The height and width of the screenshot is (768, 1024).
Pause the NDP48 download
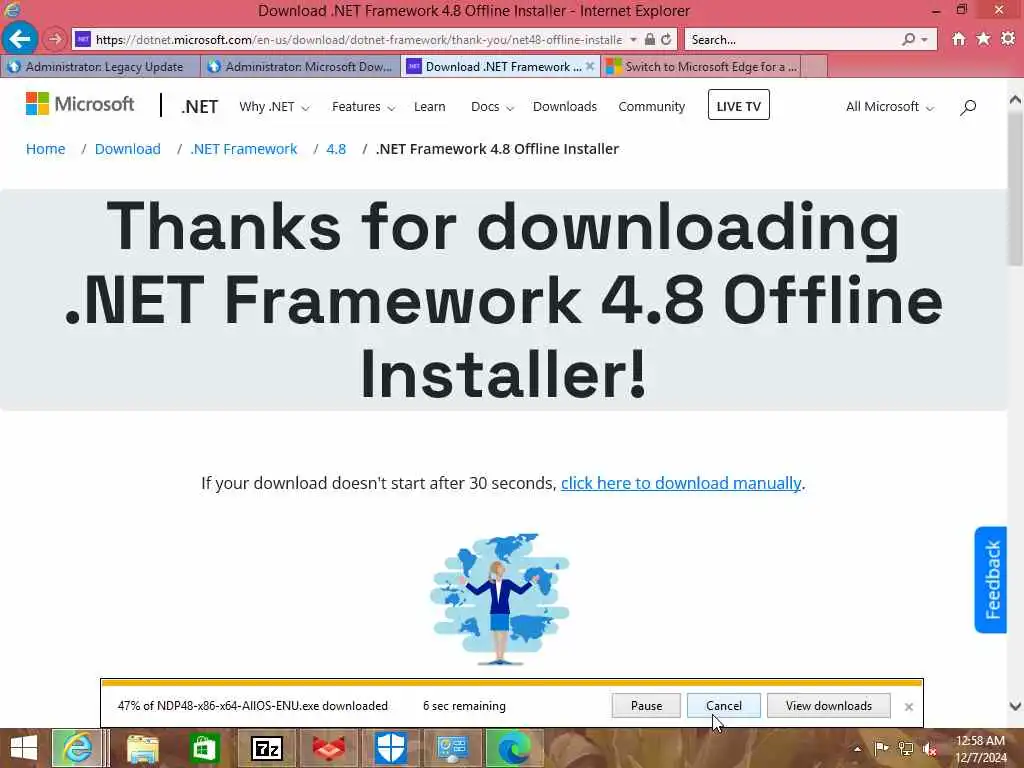tap(647, 706)
